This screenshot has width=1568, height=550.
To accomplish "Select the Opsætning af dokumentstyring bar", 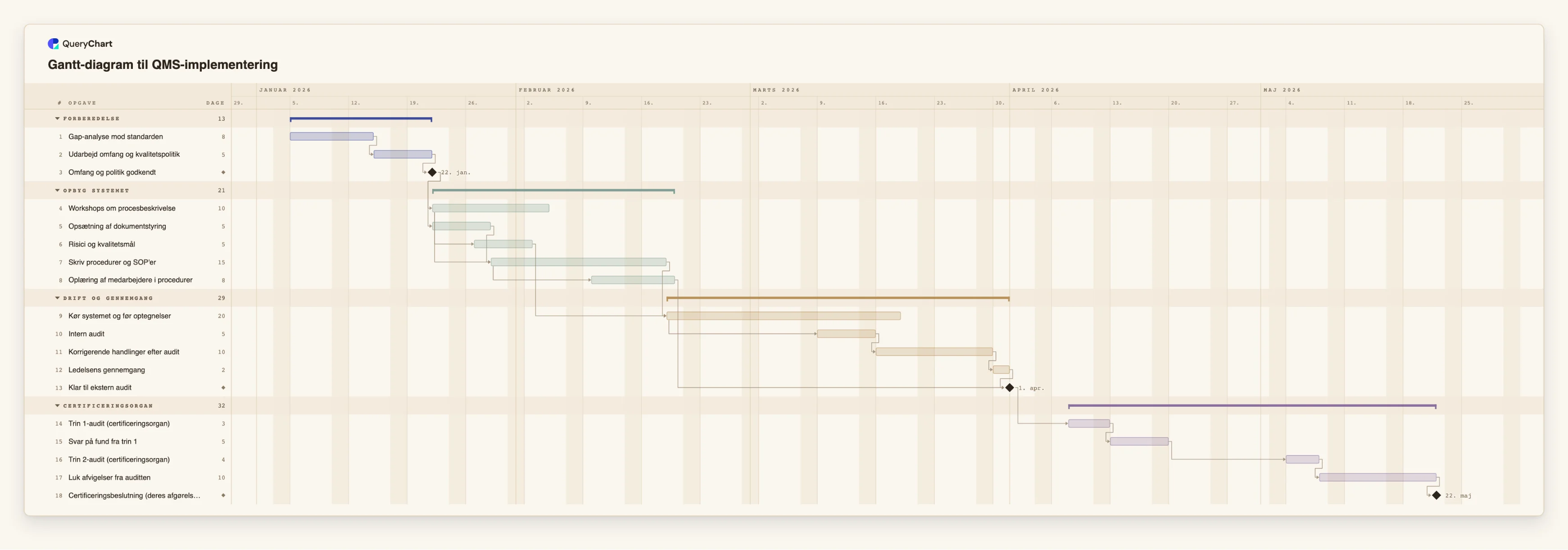I will coord(462,226).
